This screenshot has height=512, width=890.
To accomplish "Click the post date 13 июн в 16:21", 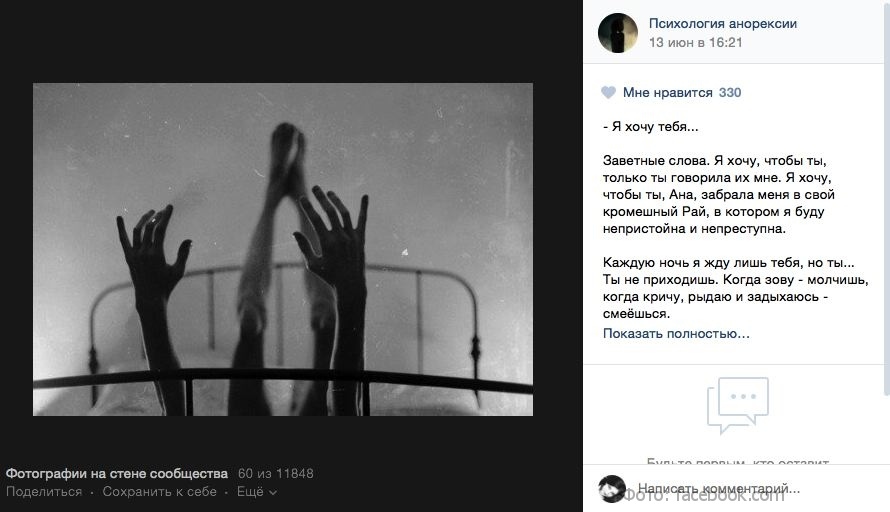I will [695, 43].
